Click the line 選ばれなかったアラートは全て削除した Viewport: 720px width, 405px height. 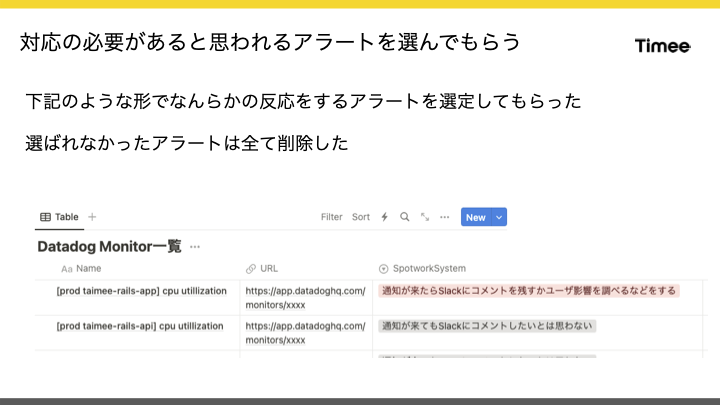[186, 143]
